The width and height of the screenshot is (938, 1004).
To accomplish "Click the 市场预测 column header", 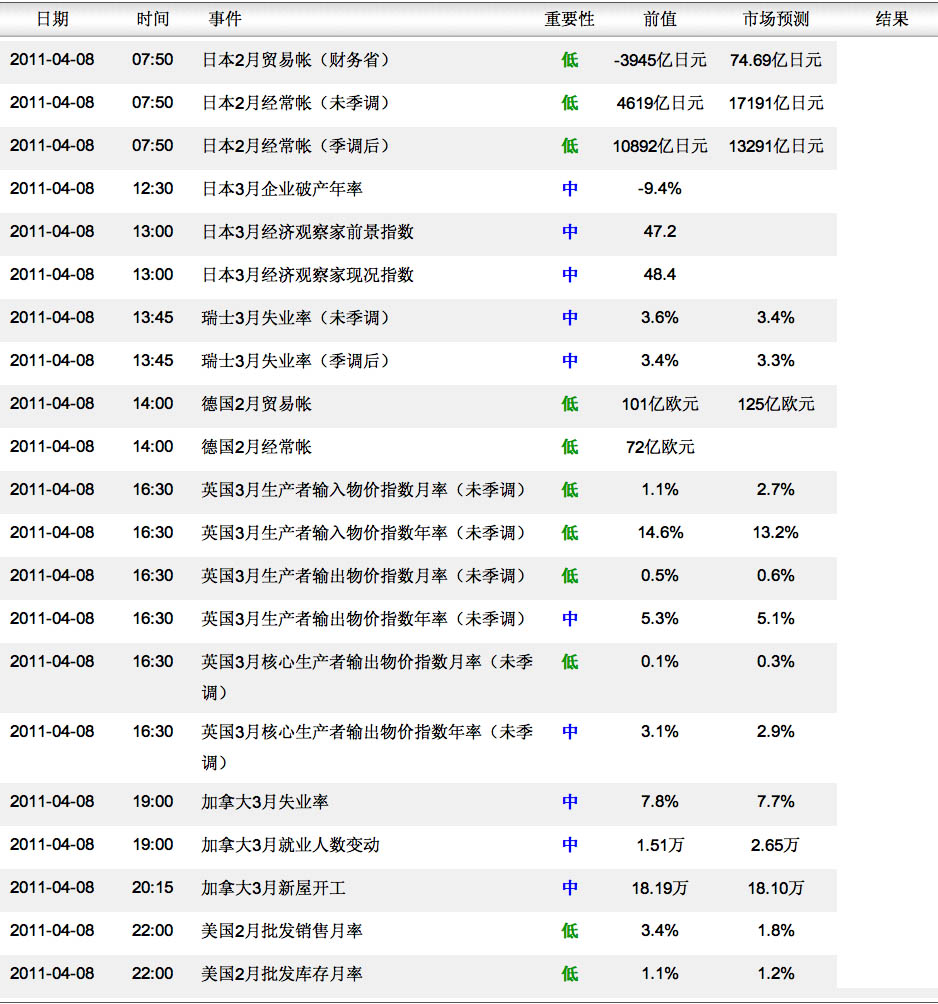I will (775, 19).
